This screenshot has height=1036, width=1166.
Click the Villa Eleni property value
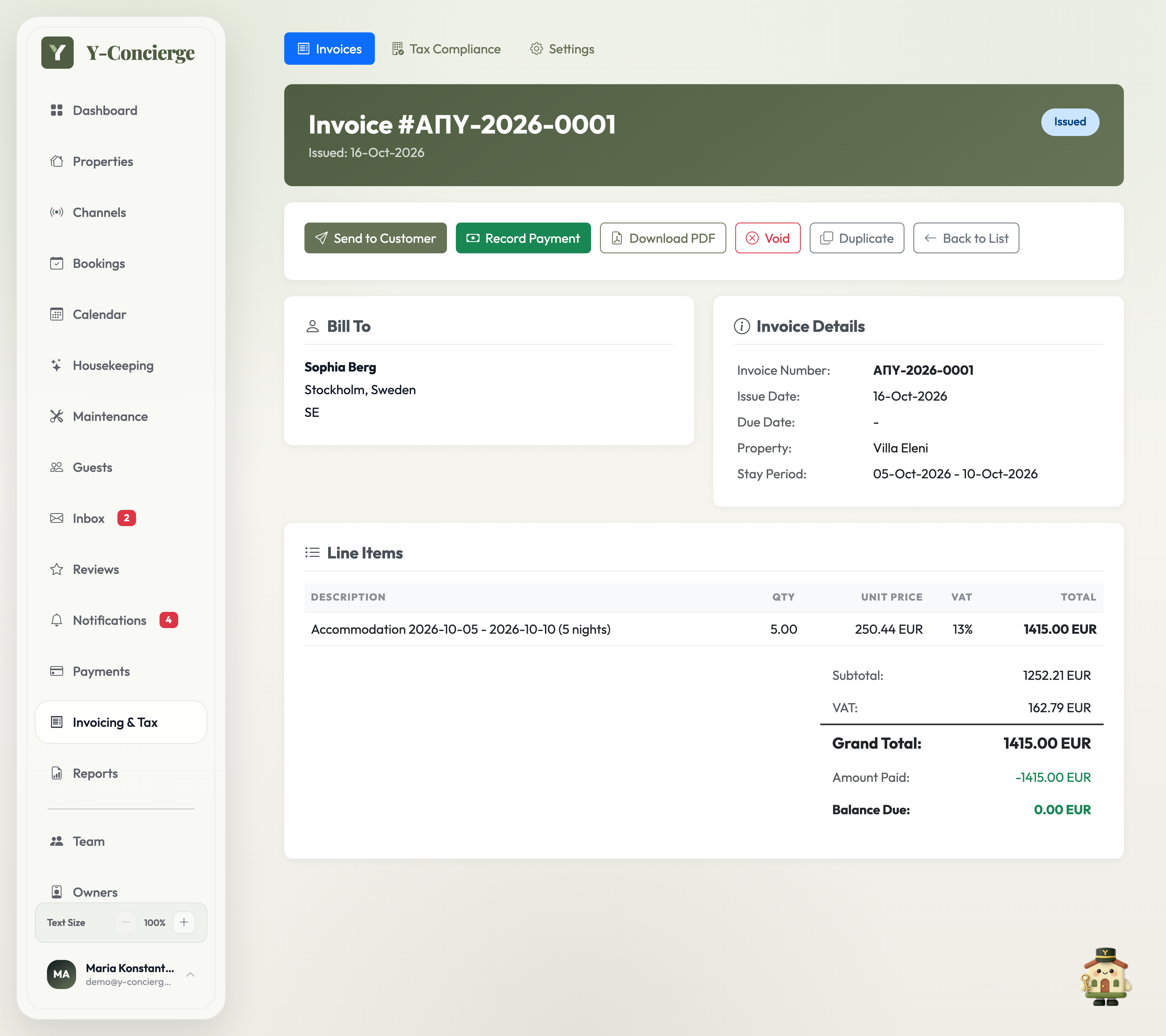click(x=900, y=448)
